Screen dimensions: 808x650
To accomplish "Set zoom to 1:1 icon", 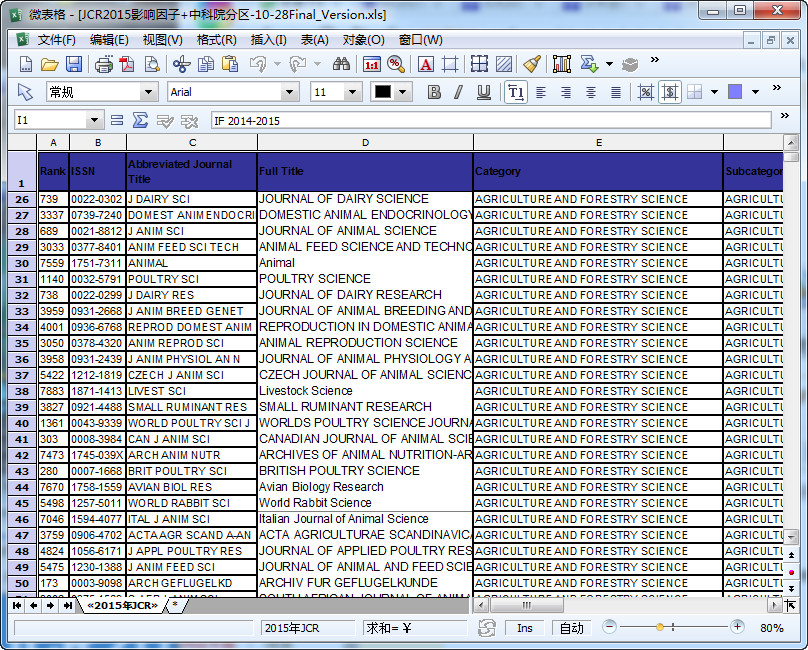I will pyautogui.click(x=372, y=64).
